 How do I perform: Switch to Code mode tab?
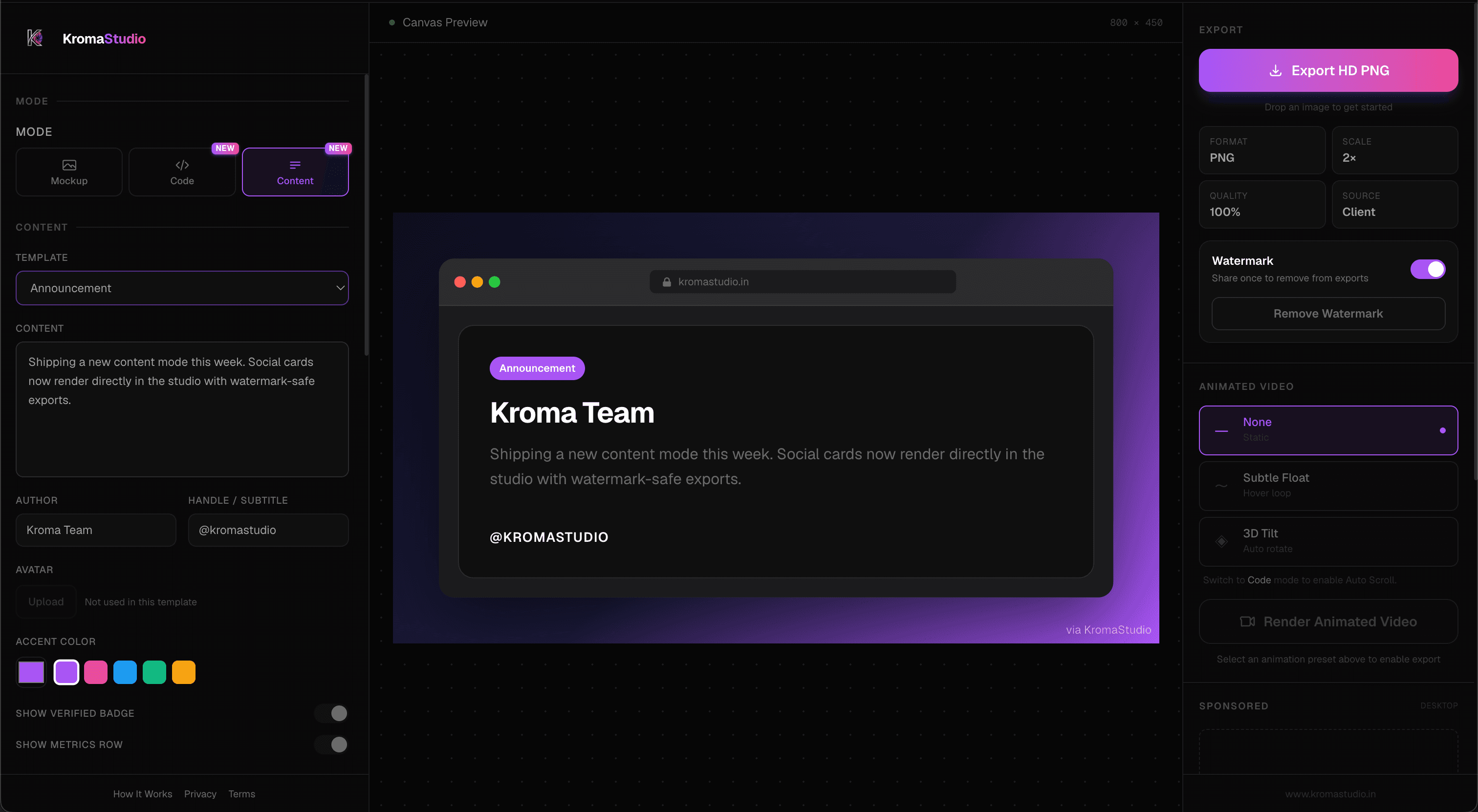pyautogui.click(x=182, y=172)
